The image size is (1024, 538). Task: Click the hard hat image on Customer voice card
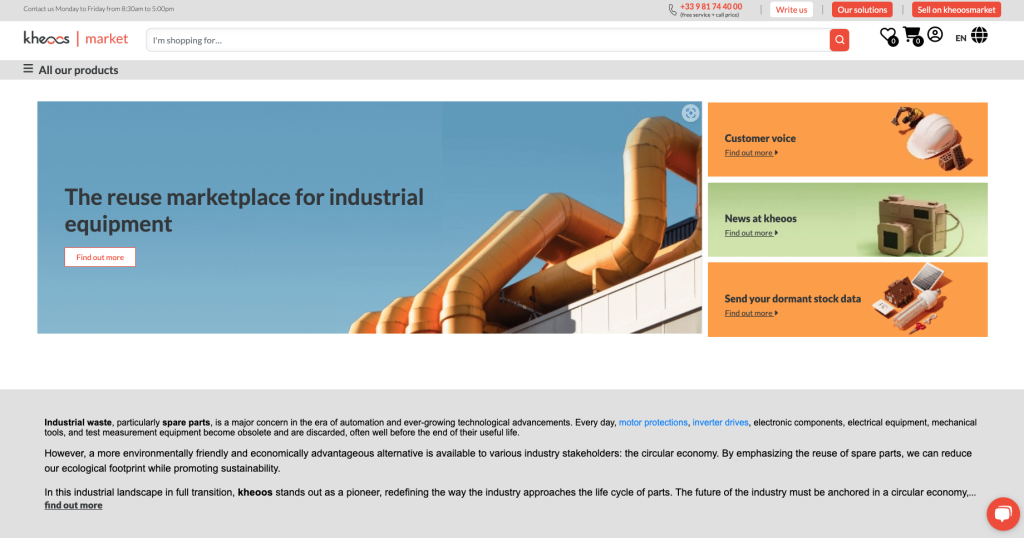(931, 138)
